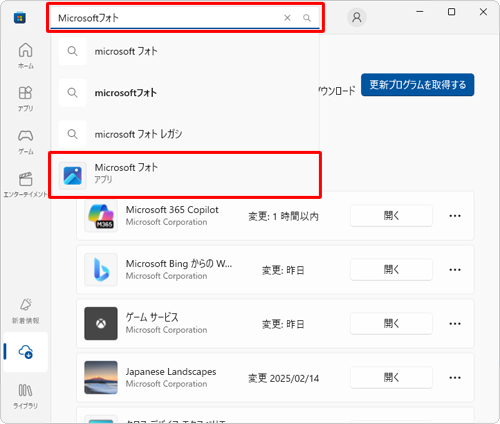The height and width of the screenshot is (424, 500).
Task: Click the Microsoft 365 Copilot app icon
Action: point(101,216)
